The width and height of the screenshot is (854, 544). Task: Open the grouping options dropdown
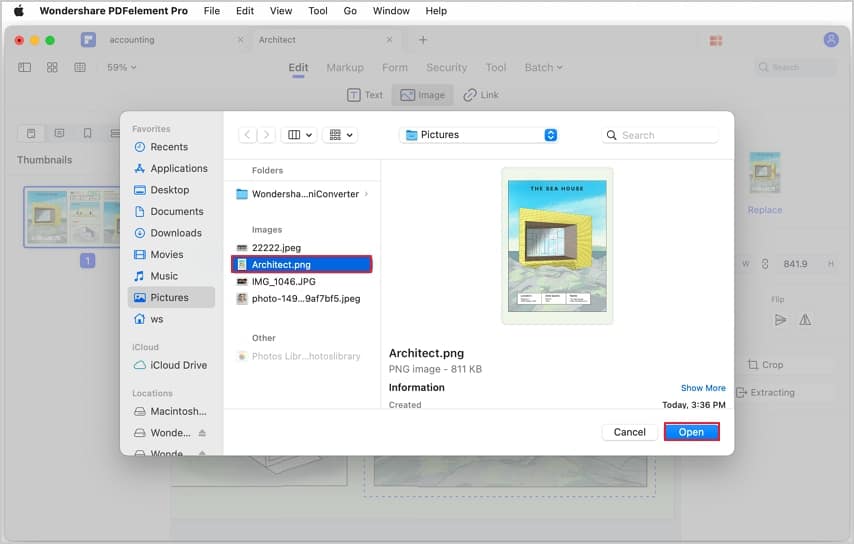(x=340, y=135)
